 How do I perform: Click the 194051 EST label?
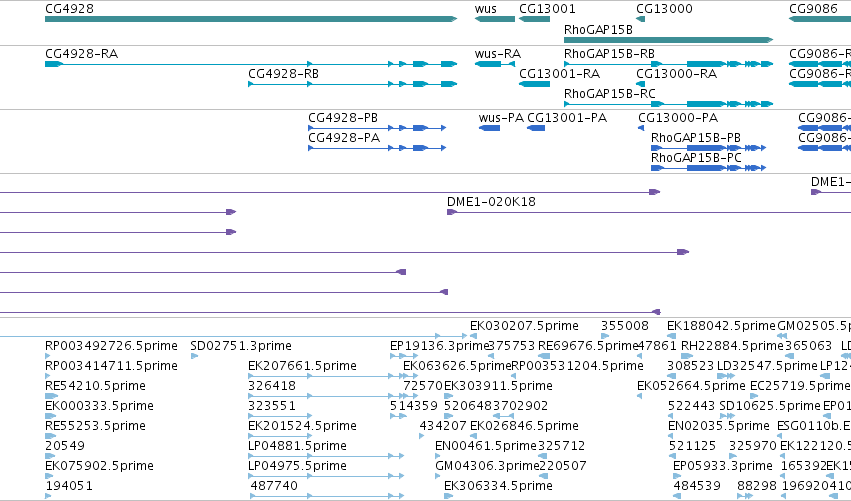click(x=69, y=486)
